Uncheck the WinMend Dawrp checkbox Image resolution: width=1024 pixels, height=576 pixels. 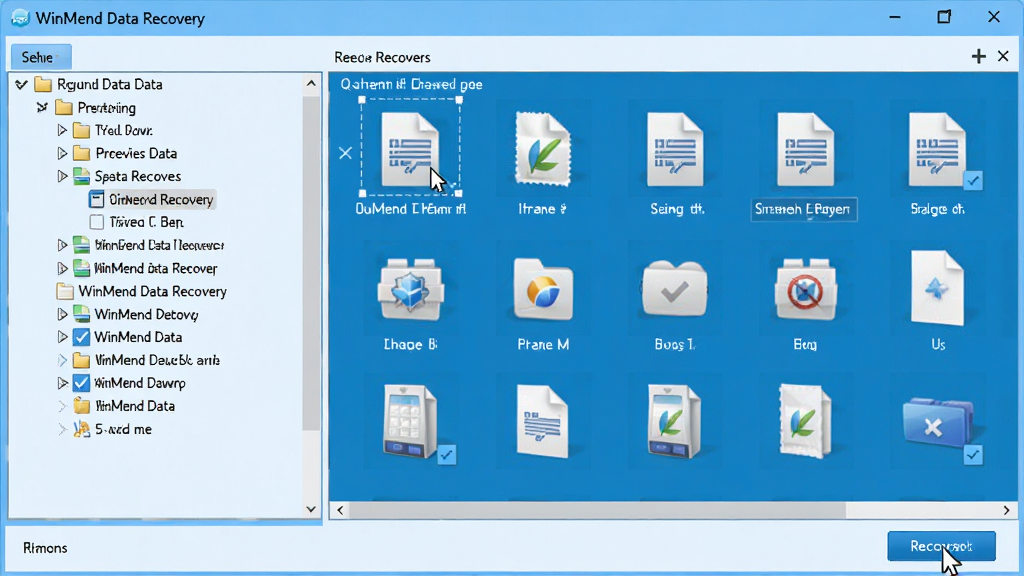click(81, 383)
